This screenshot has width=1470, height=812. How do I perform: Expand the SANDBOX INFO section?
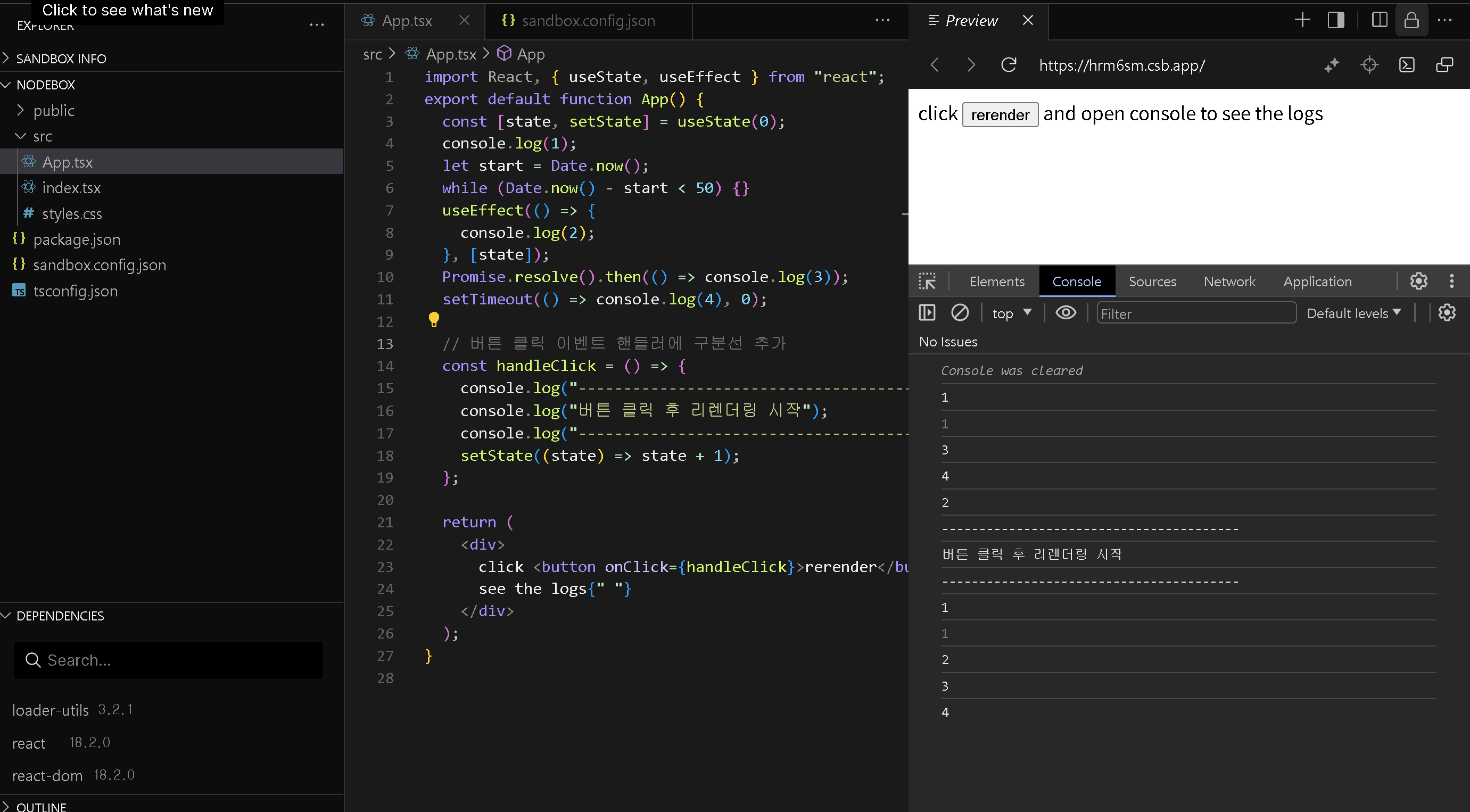tap(61, 59)
